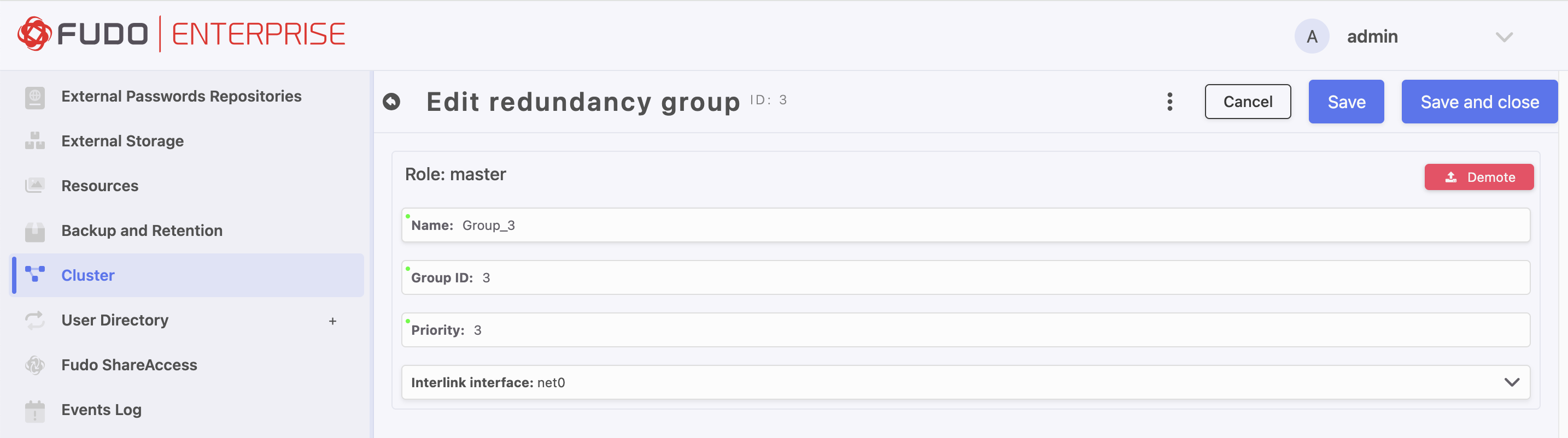Image resolution: width=1568 pixels, height=438 pixels.
Task: Click the Cluster nodes icon
Action: pos(34,275)
